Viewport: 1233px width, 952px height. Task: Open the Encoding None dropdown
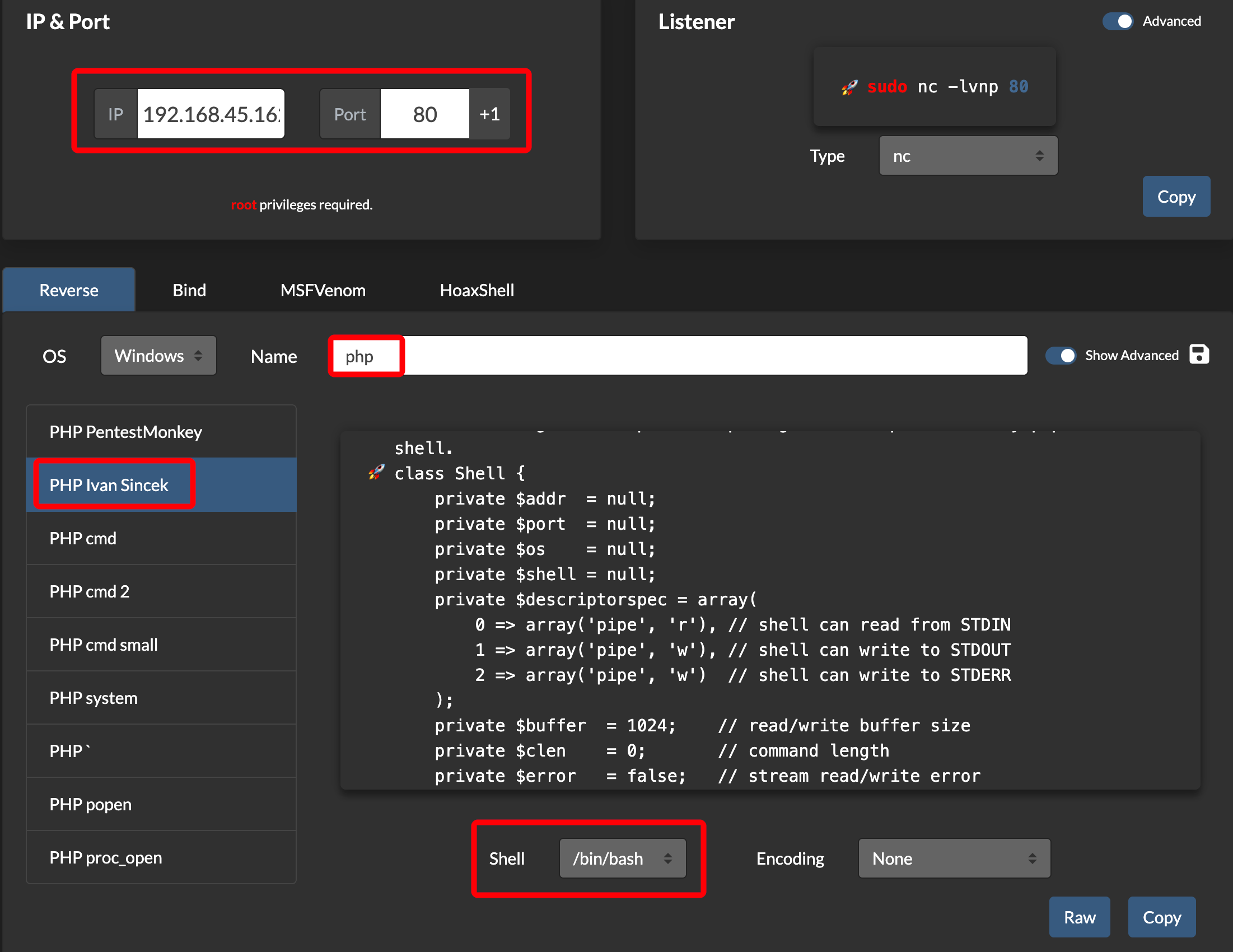954,858
